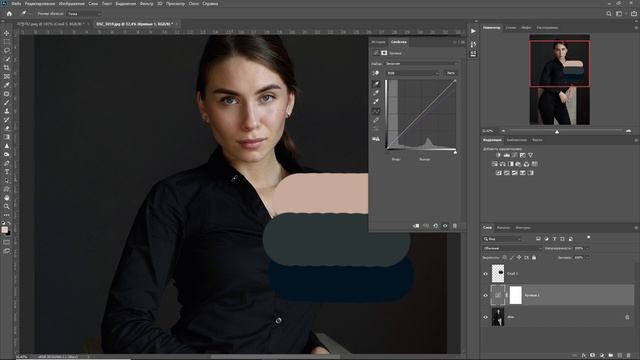This screenshot has width=640, height=360.
Task: Activate the on-image adjustment hand in Curves
Action: click(376, 73)
